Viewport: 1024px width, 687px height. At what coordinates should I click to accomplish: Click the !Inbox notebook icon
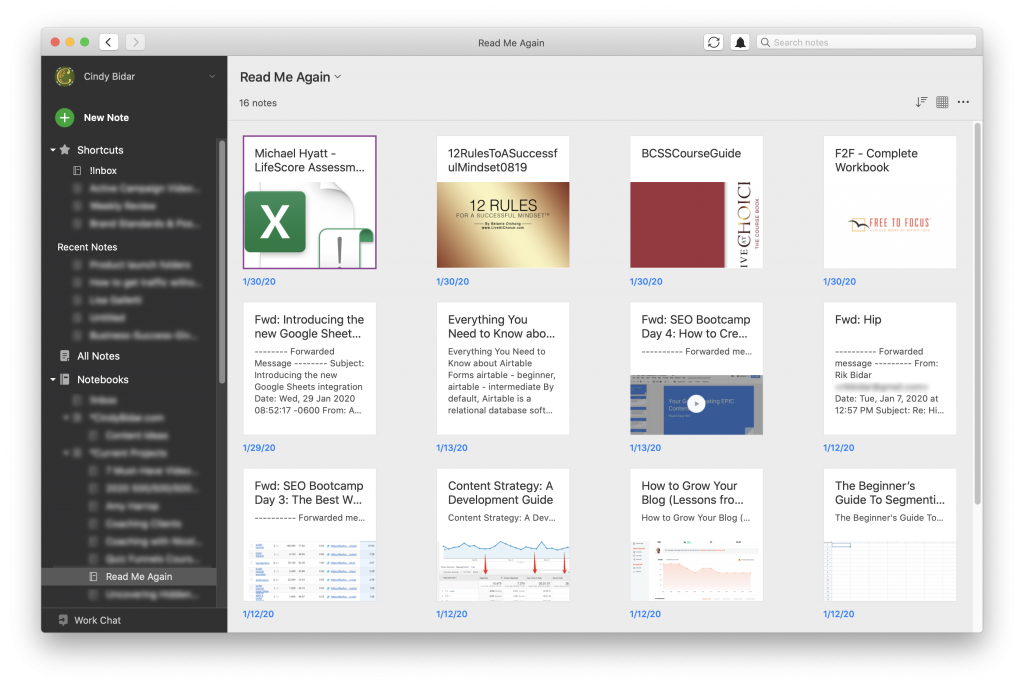77,170
